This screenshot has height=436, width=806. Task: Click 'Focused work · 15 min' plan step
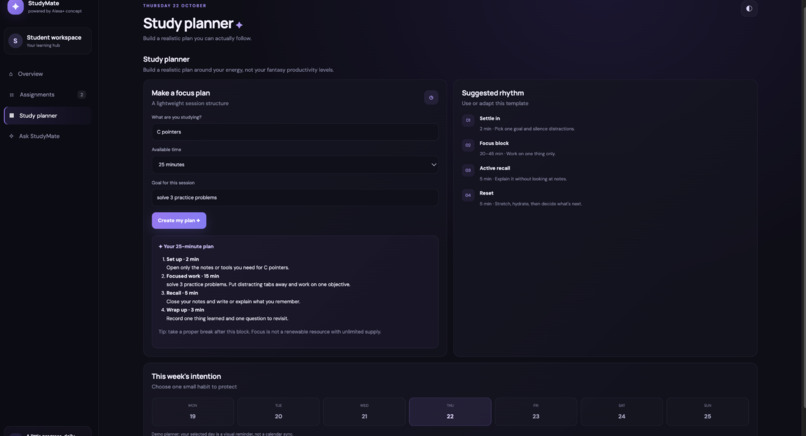pos(193,276)
